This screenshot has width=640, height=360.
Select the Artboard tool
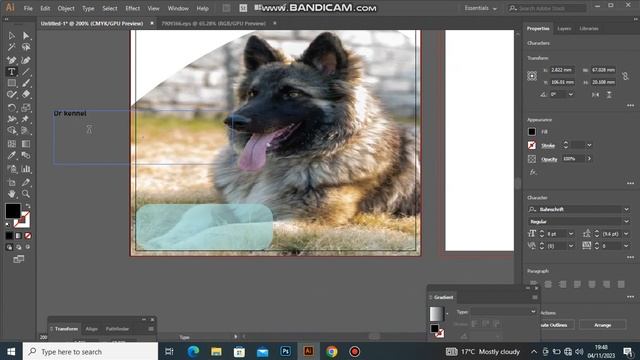[11, 182]
